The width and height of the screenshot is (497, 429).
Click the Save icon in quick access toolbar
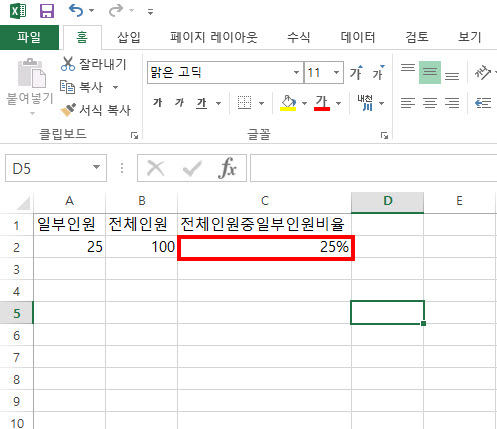pos(47,11)
